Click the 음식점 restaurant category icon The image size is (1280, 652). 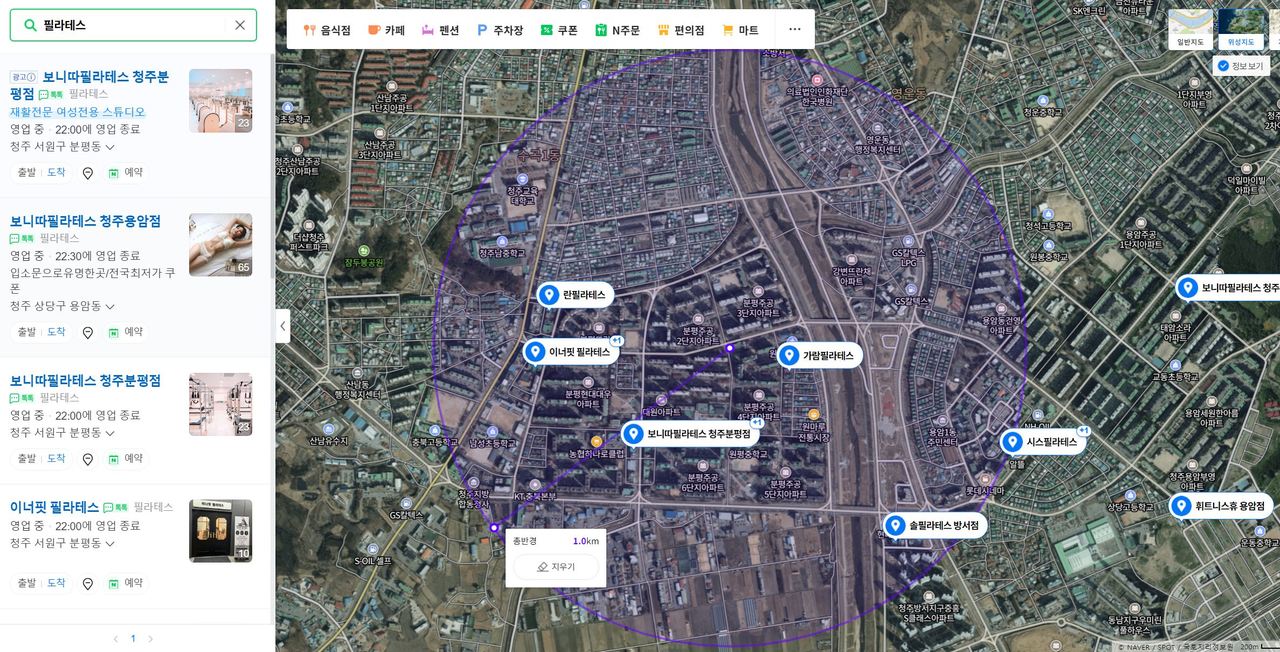[310, 30]
